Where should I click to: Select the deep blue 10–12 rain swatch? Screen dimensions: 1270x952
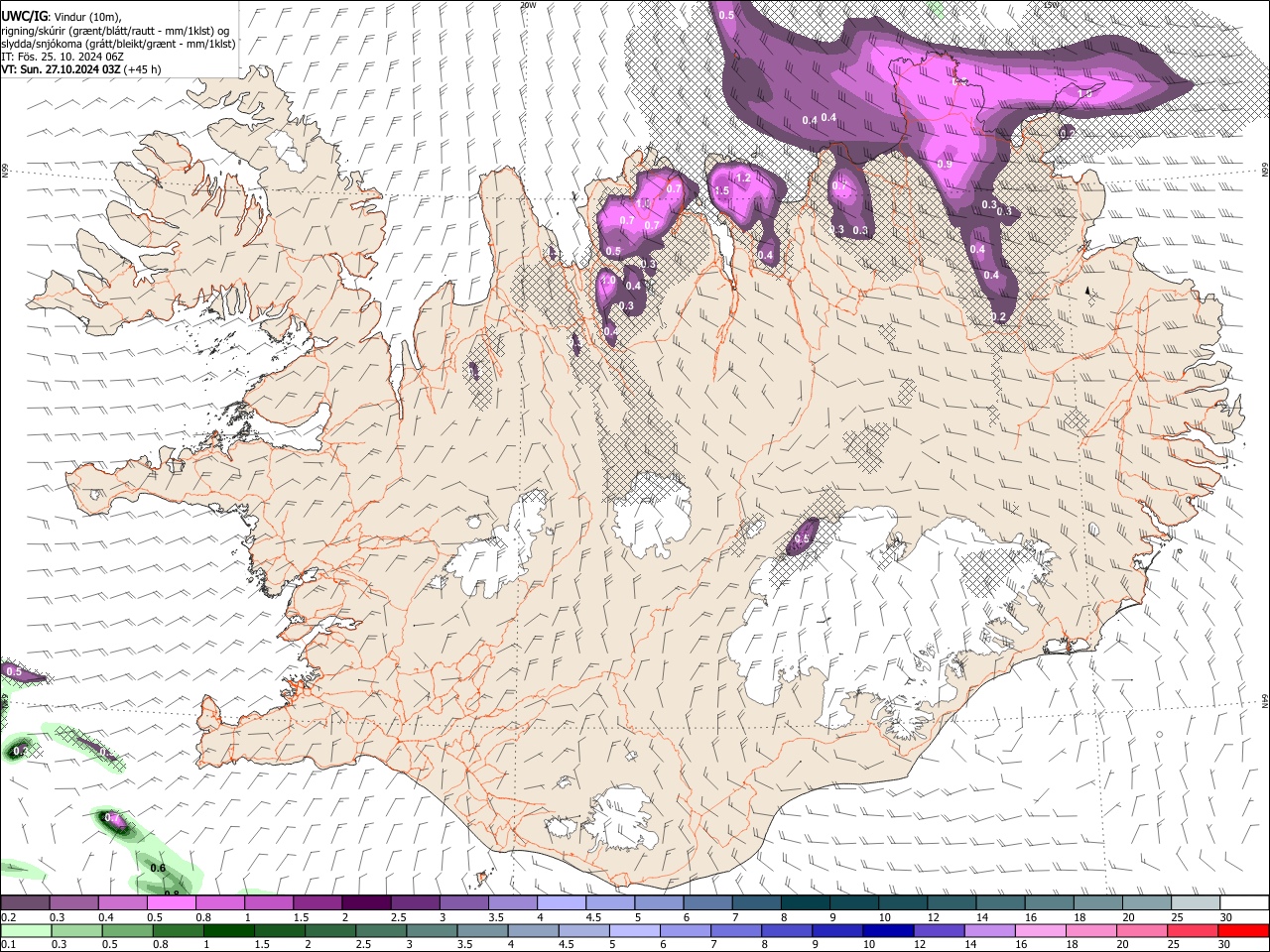888,930
